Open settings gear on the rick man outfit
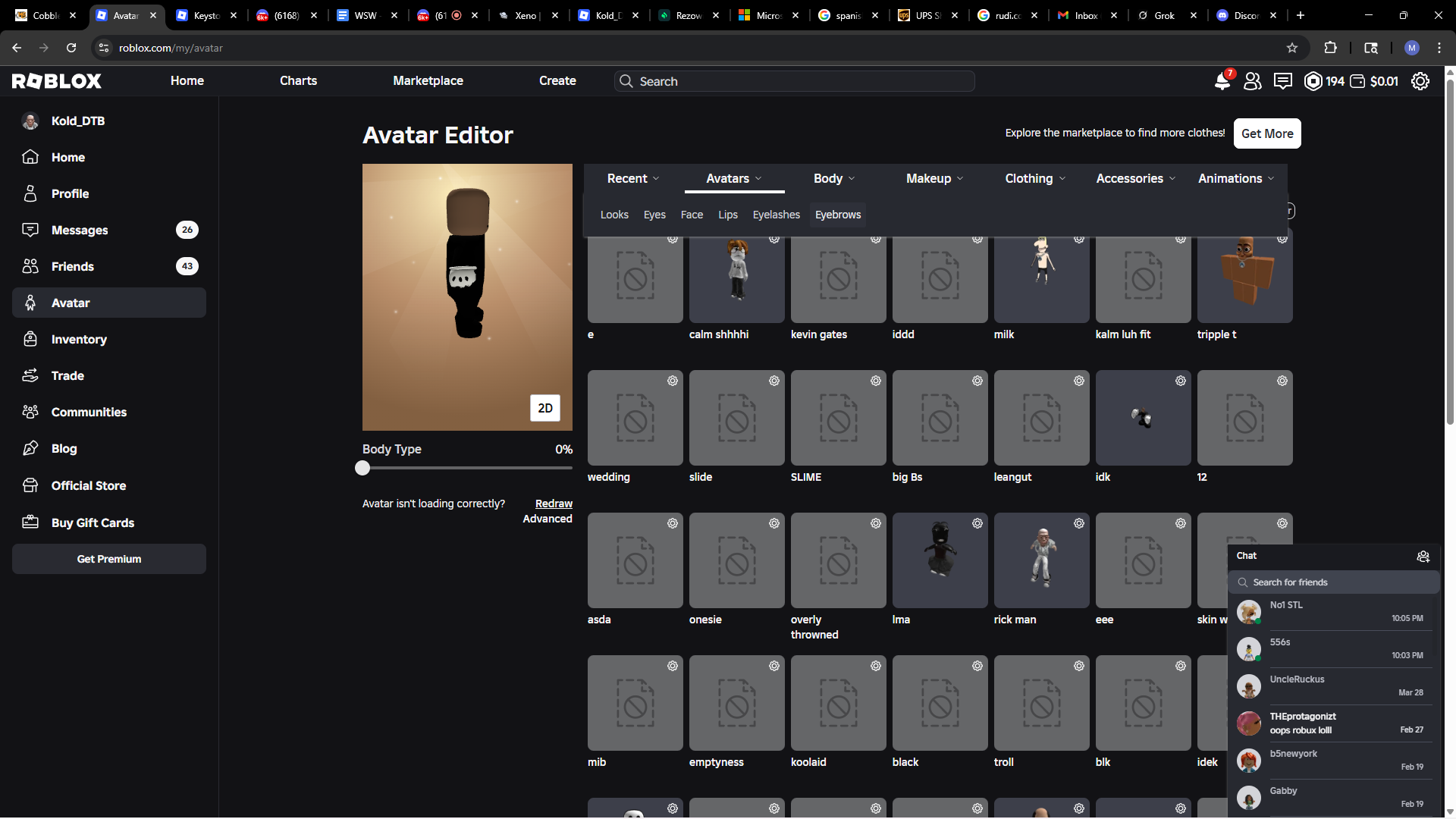Viewport: 1456px width, 819px height. [x=1079, y=523]
